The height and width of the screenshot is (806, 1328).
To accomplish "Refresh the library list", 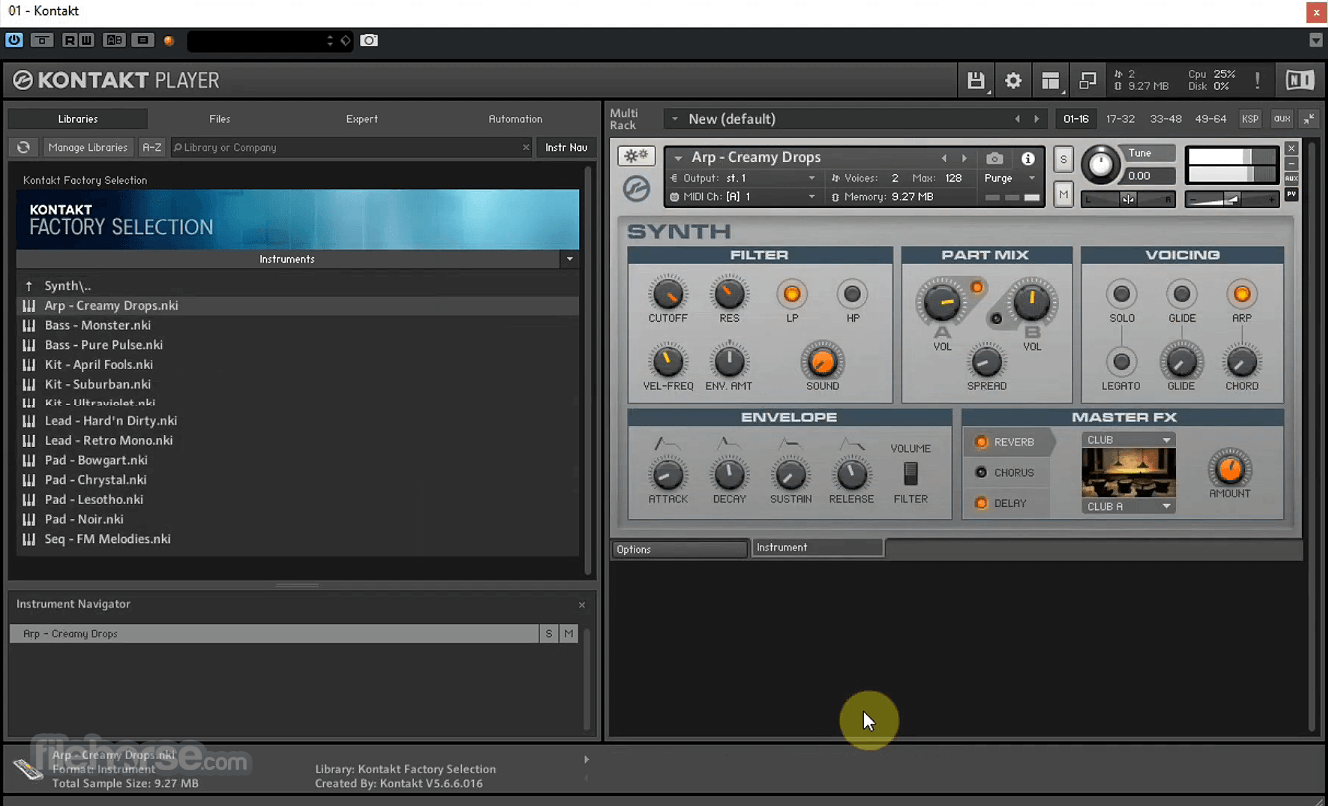I will click(x=24, y=147).
